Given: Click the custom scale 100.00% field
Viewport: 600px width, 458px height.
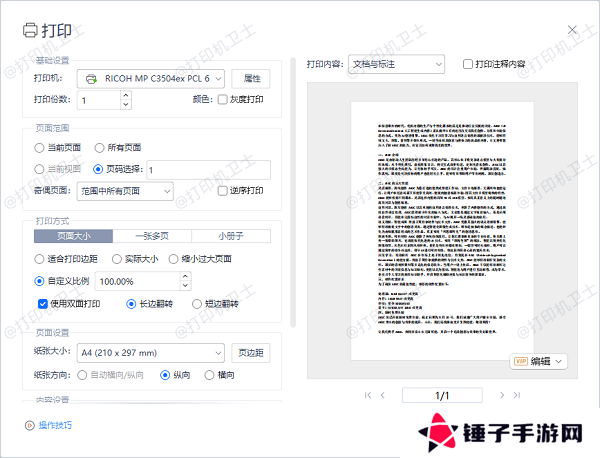Looking at the screenshot, I should pos(138,282).
